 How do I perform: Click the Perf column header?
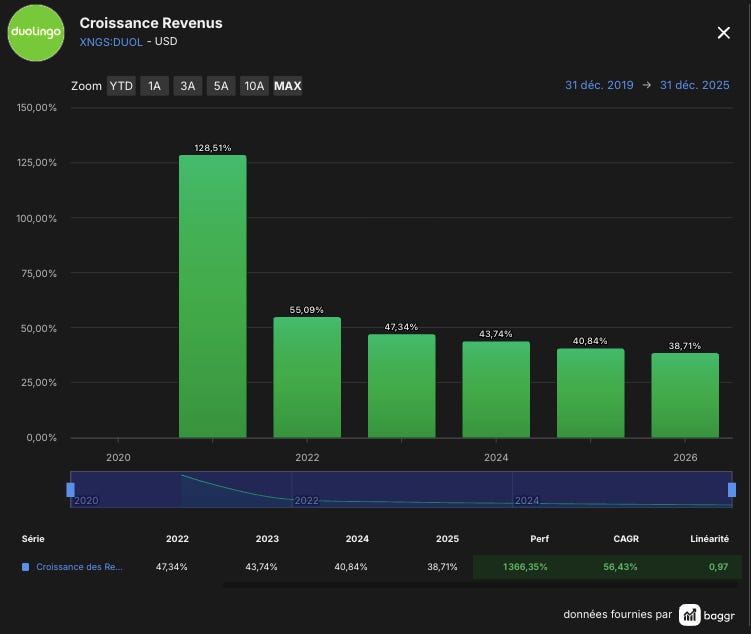(539, 539)
